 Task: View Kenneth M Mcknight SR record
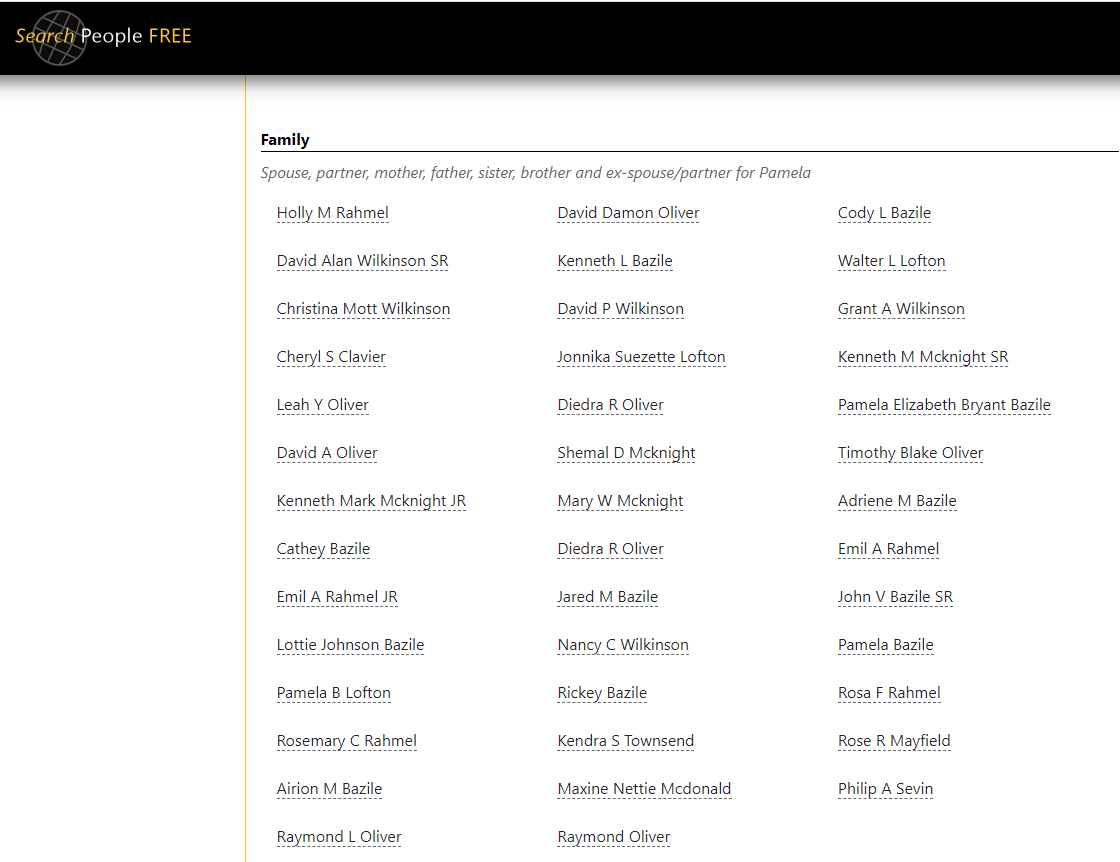point(923,357)
